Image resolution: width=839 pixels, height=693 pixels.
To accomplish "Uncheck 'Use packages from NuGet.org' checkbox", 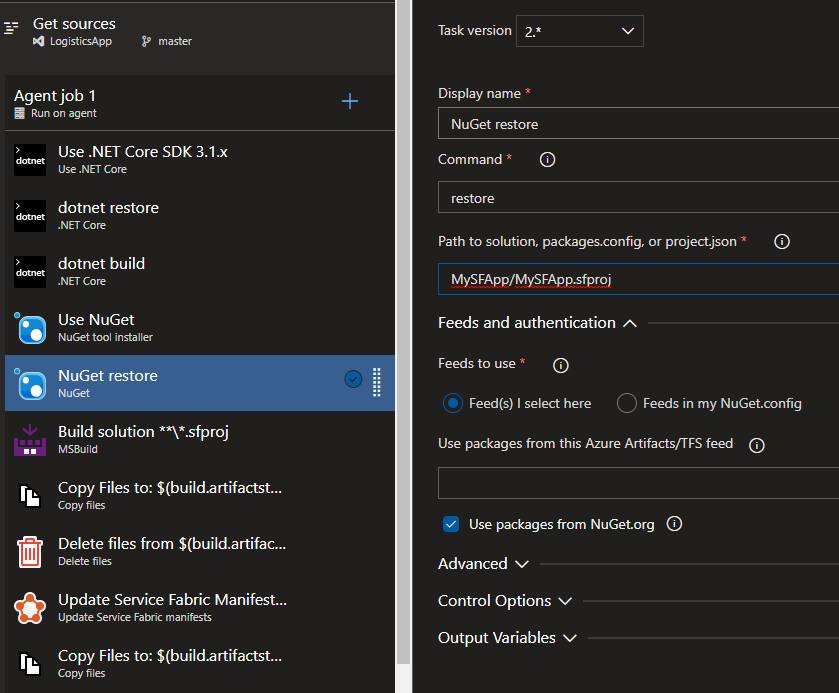I will pyautogui.click(x=451, y=524).
